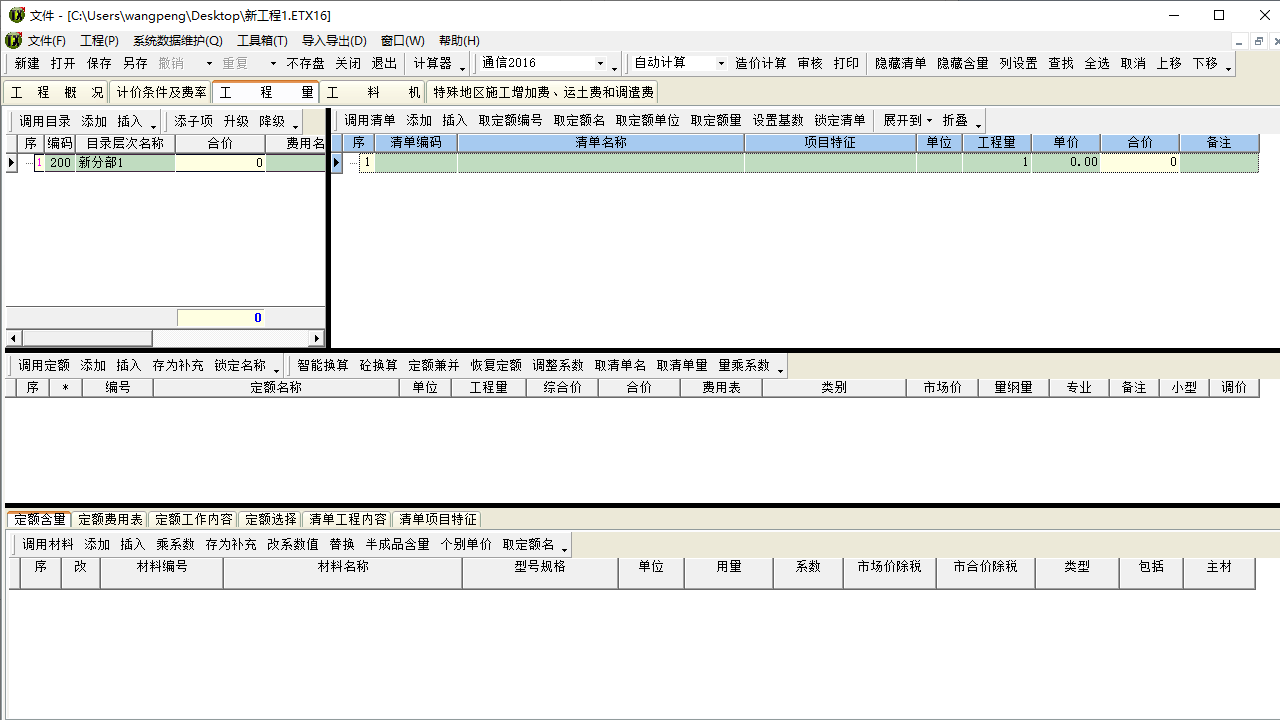Viewport: 1280px width, 720px height.
Task: Click the right arrow of the left panel's horizontal scrollbar
Action: pos(318,339)
